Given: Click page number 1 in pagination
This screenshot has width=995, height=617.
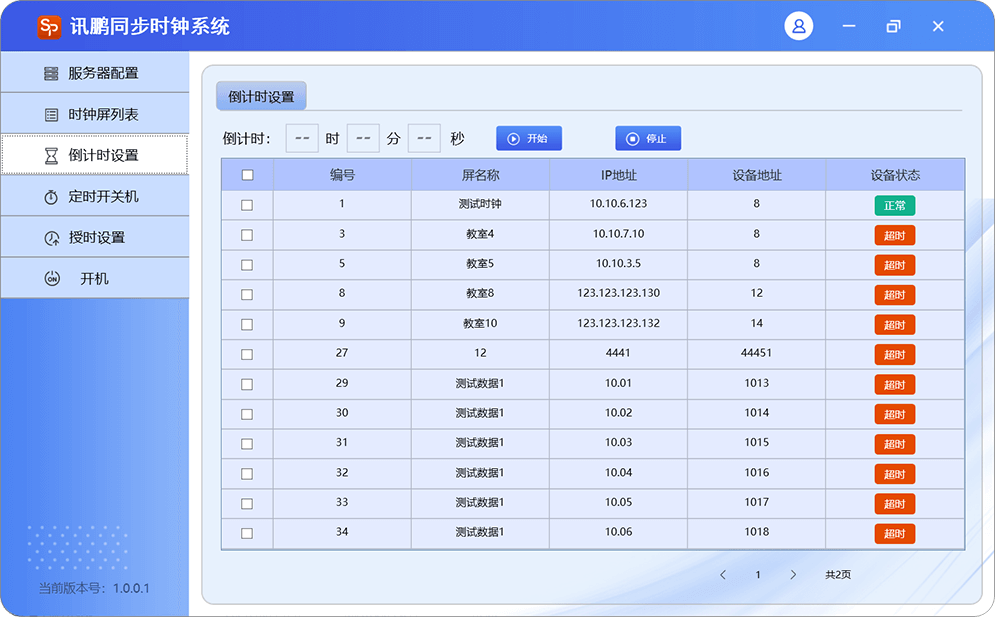Looking at the screenshot, I should (x=758, y=574).
